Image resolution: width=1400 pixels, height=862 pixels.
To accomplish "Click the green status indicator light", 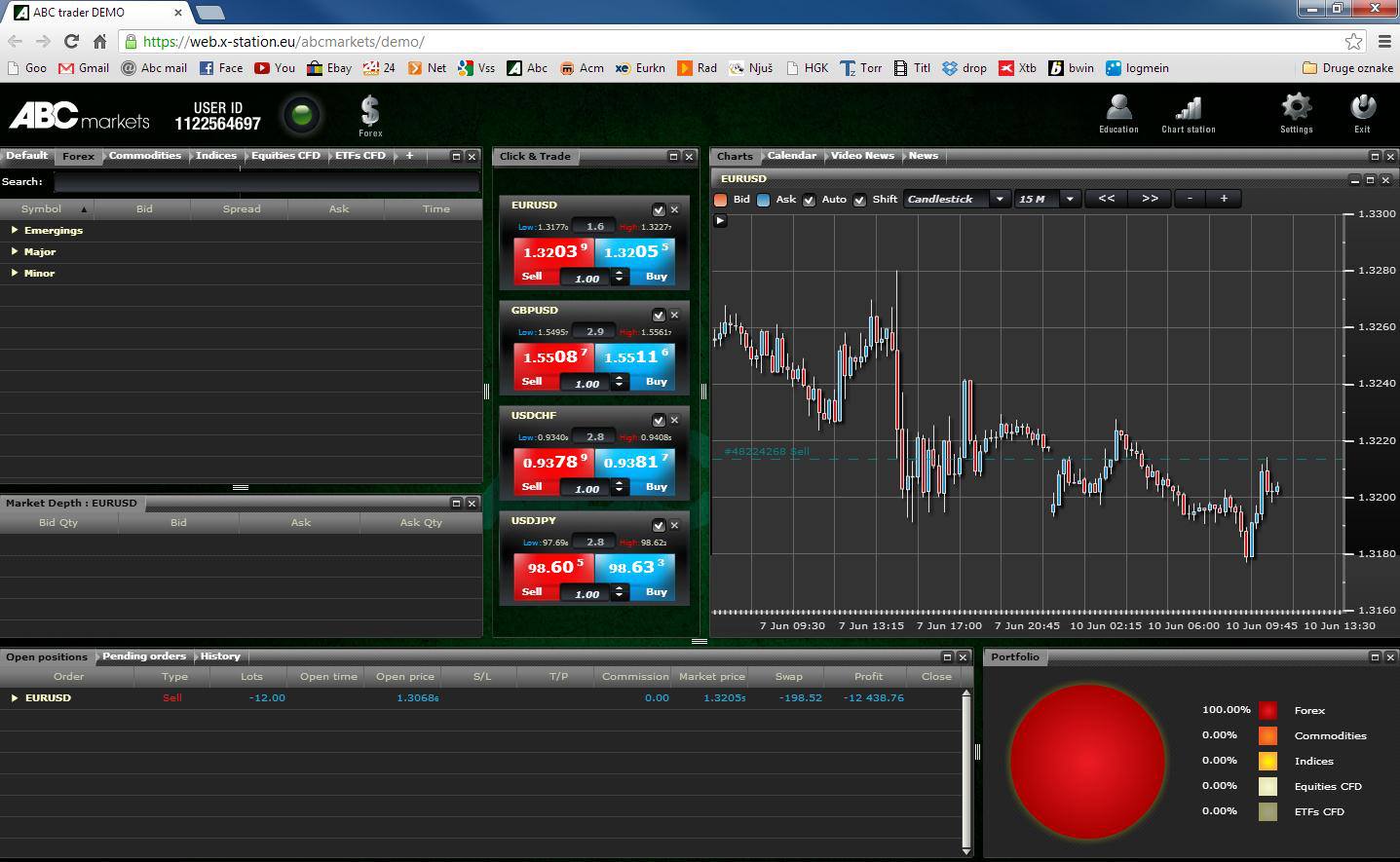I will pyautogui.click(x=301, y=115).
